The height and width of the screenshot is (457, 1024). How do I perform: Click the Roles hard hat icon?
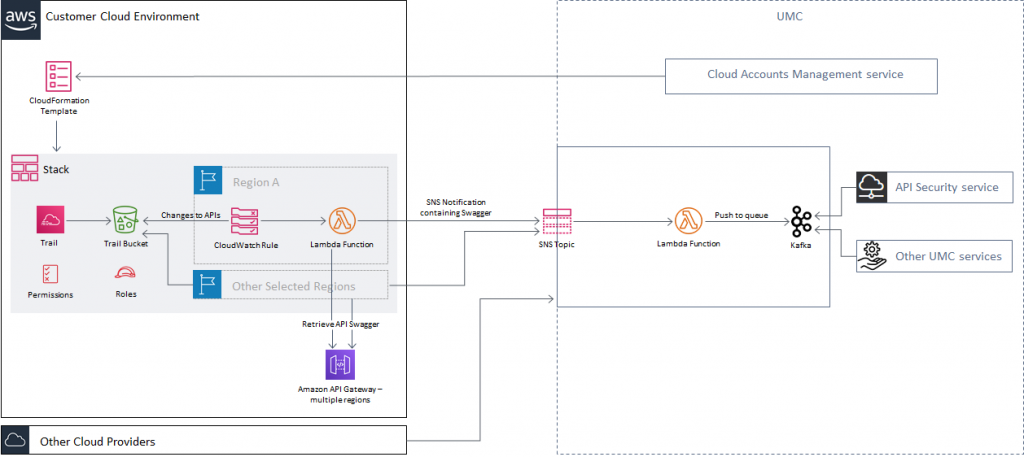(125, 274)
